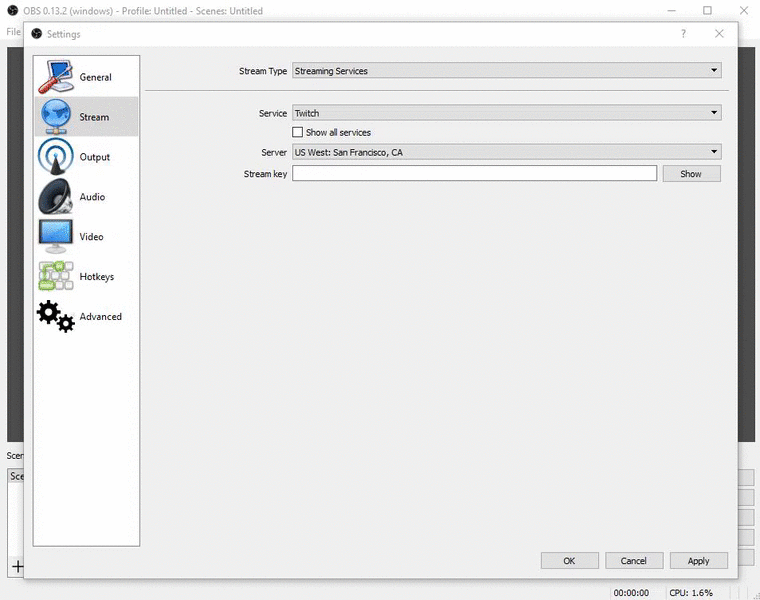The image size is (760, 600).
Task: Select the Stream tab label
Action: [94, 117]
